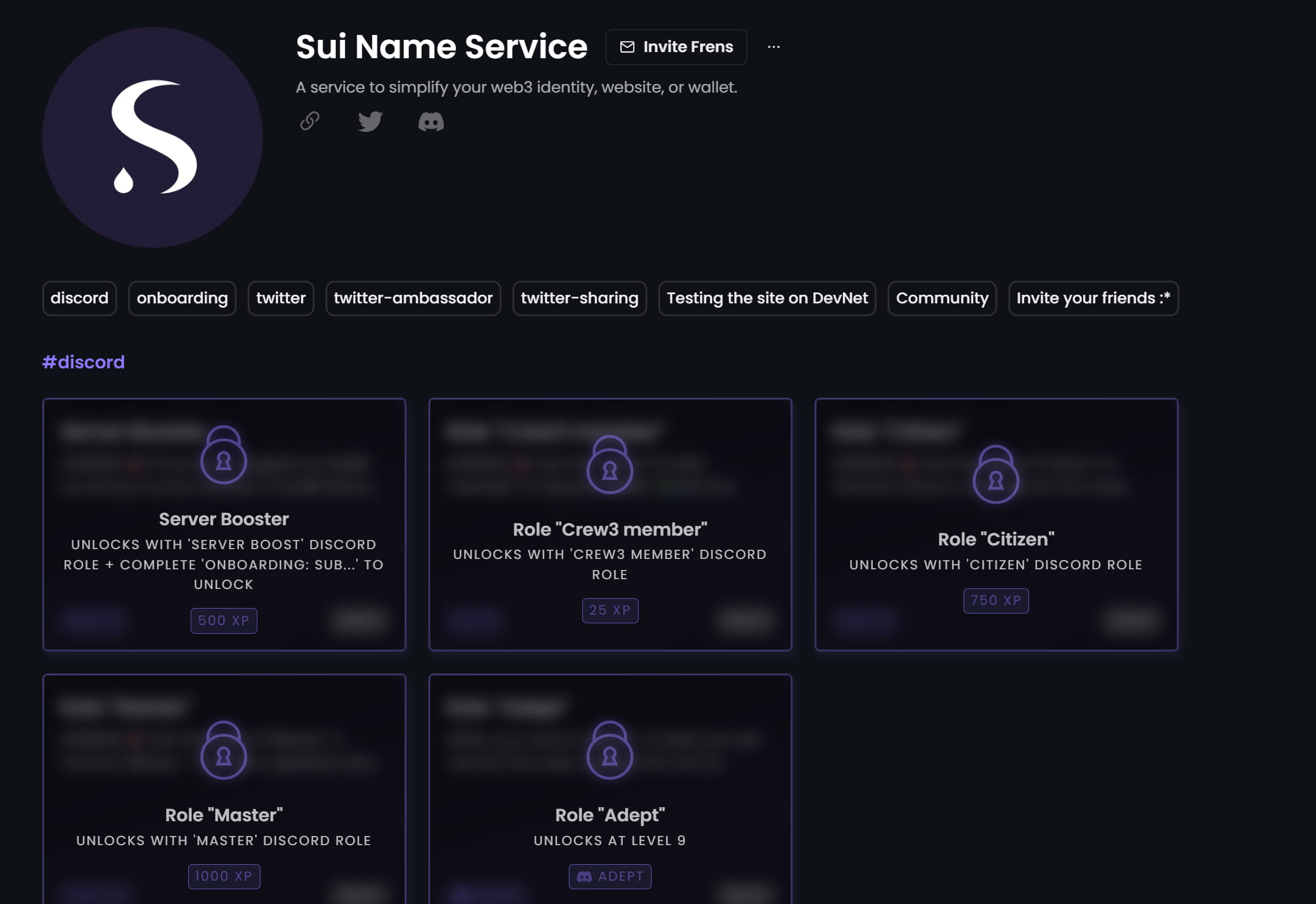Select Invite your friends tag

point(1093,298)
